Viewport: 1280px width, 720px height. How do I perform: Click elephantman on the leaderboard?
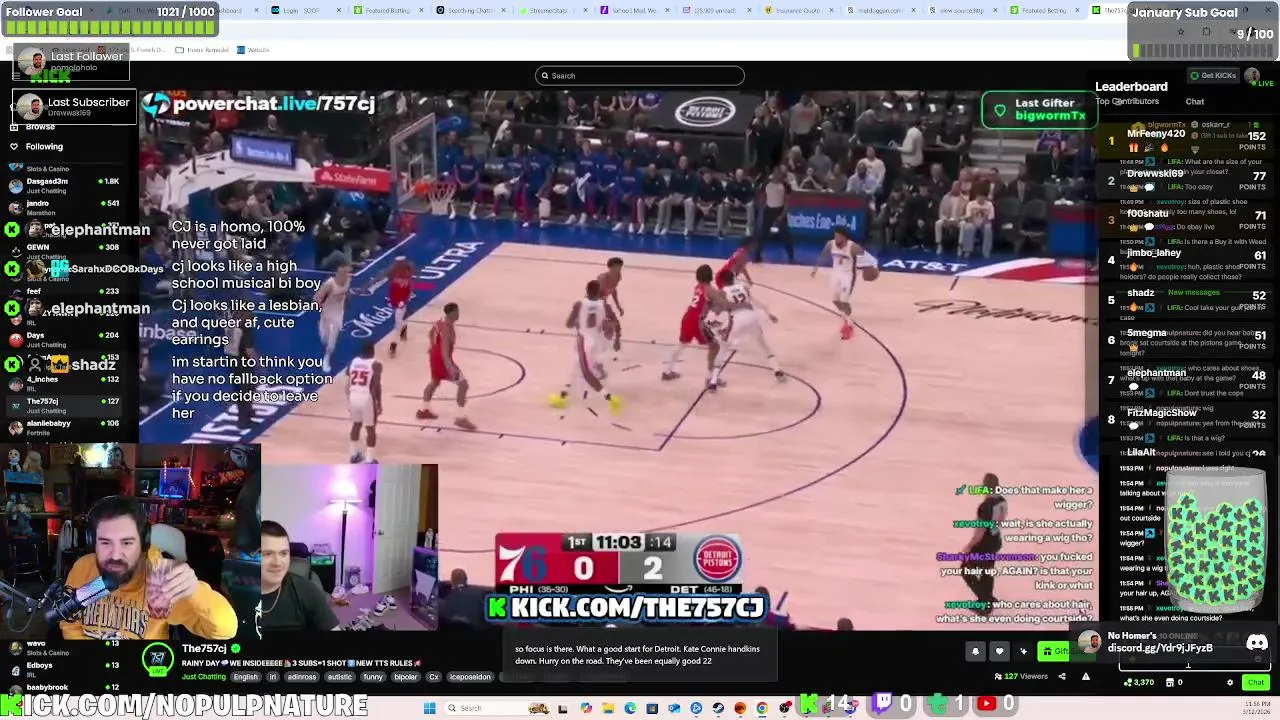(x=1156, y=372)
